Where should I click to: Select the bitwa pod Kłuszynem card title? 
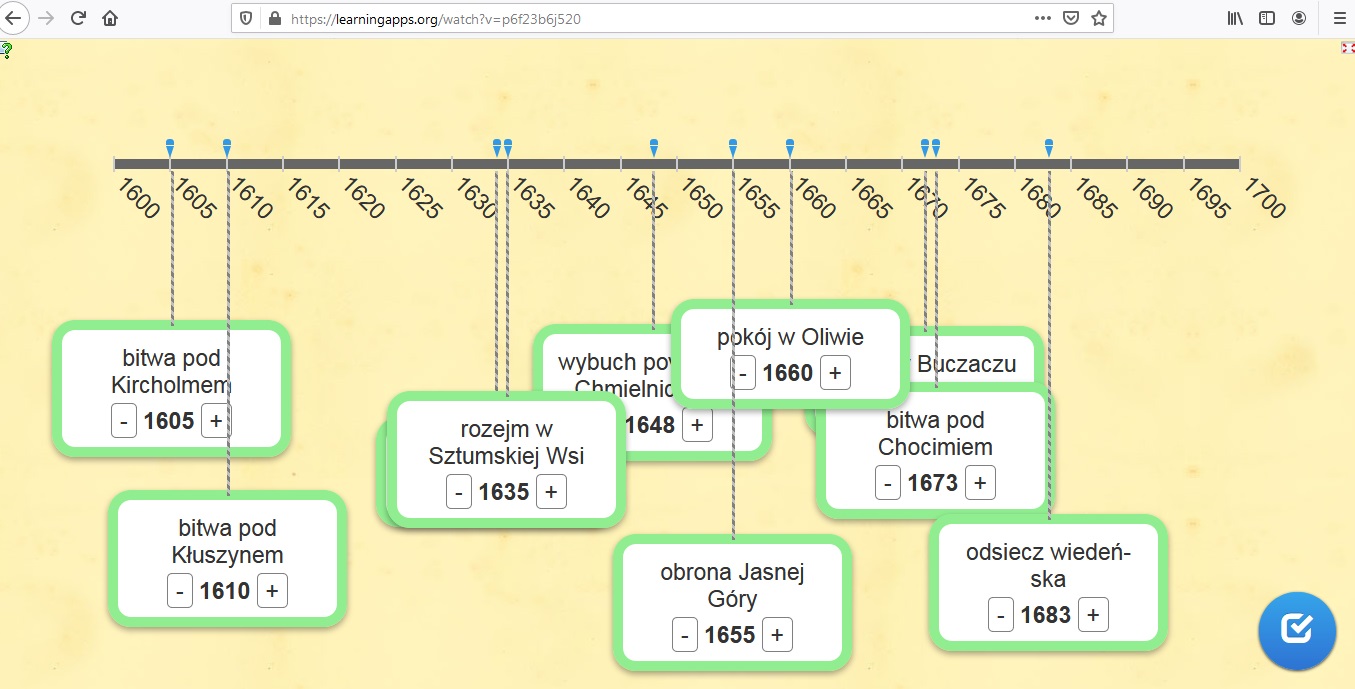tap(227, 541)
